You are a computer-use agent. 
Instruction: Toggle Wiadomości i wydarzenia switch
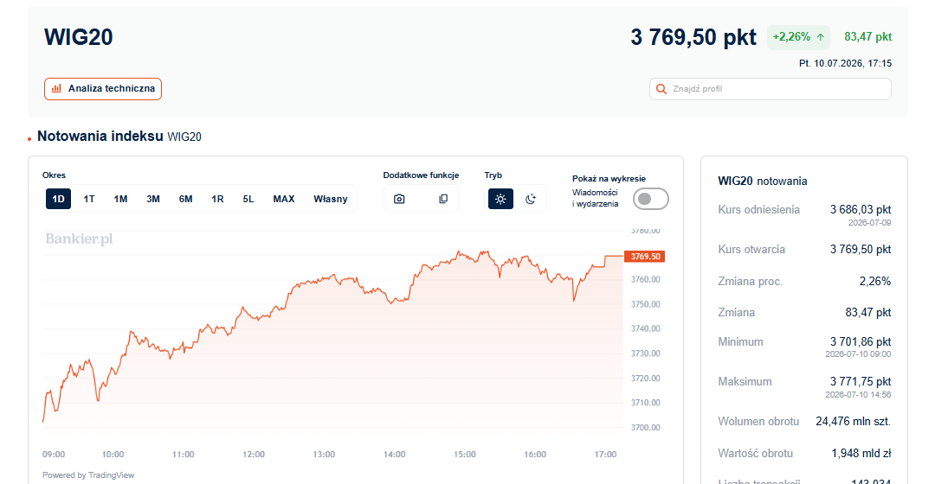[651, 199]
